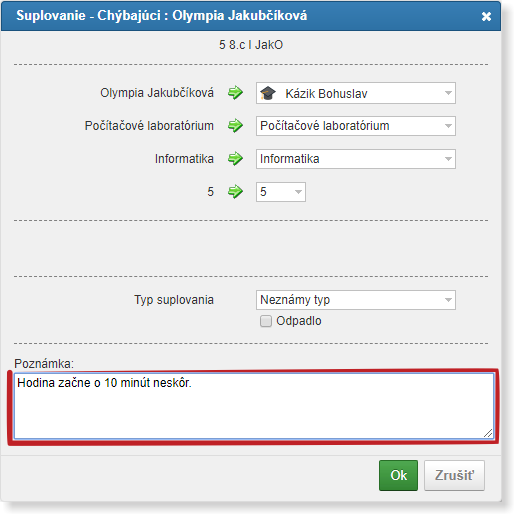This screenshot has height=515, width=515.
Task: Open the lesson period 5 dropdown
Action: point(281,192)
